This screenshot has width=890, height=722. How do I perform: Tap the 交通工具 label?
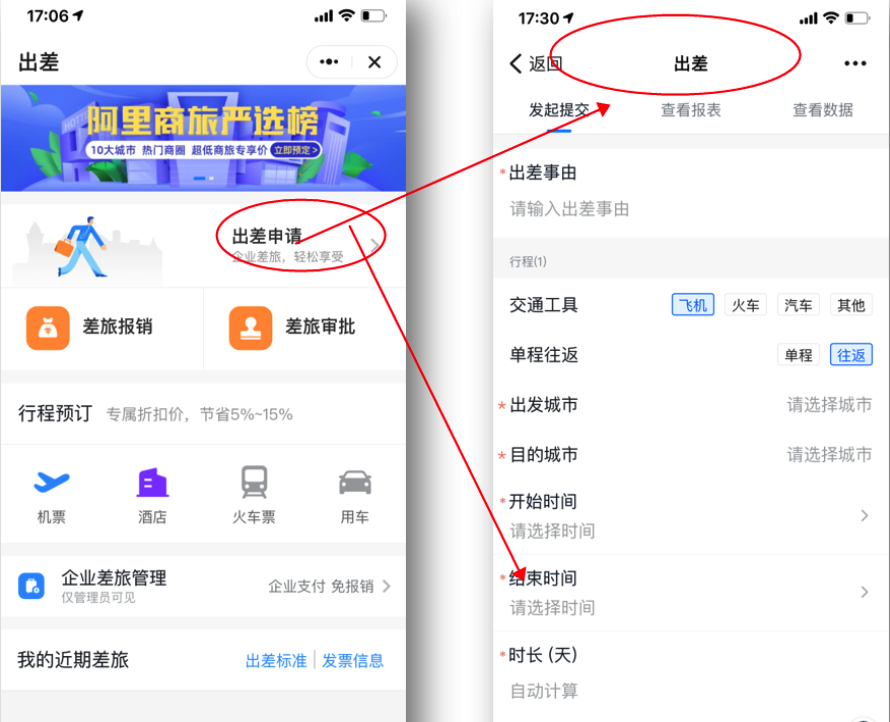click(x=543, y=305)
